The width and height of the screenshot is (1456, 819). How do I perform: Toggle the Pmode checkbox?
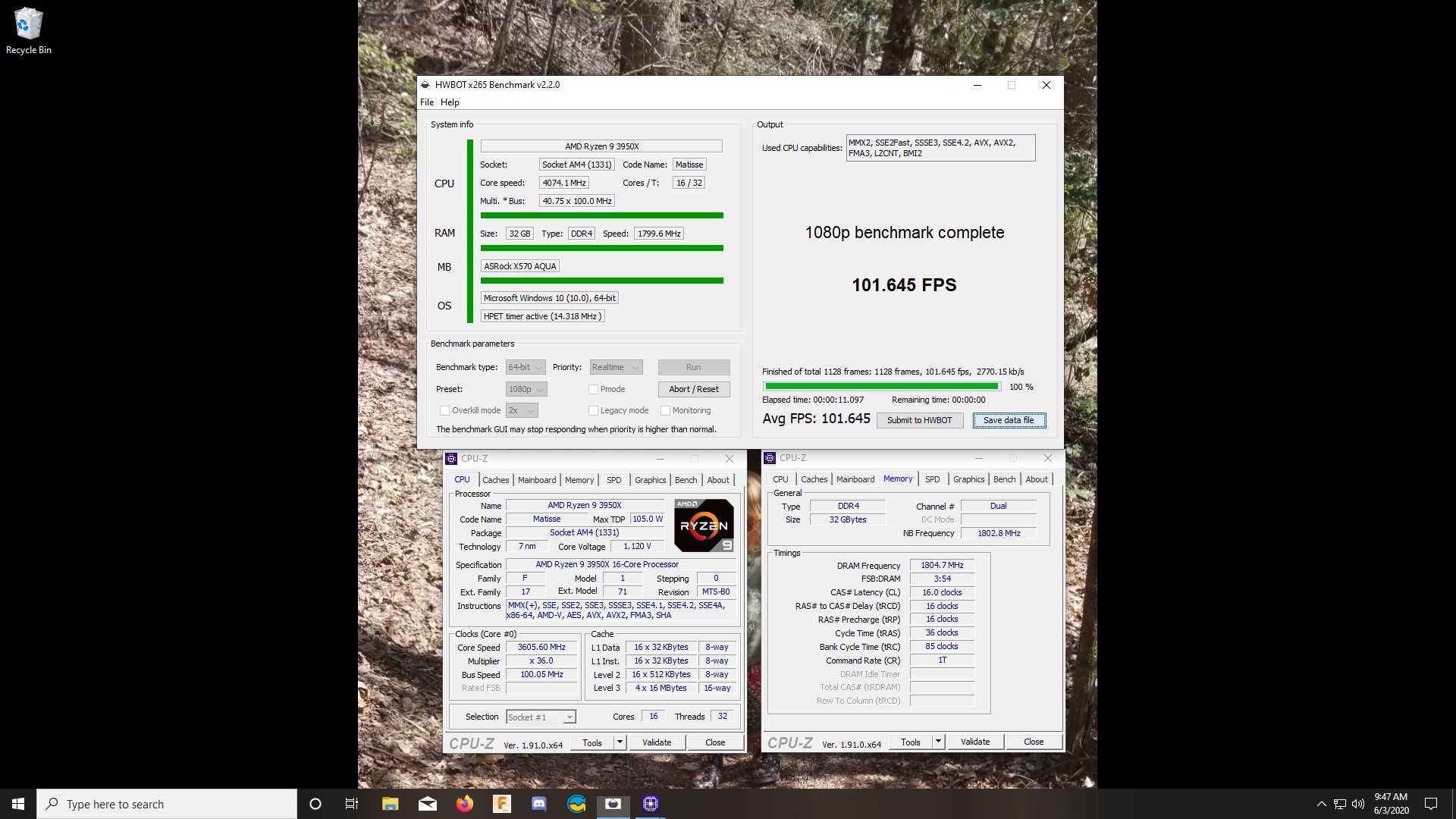pyautogui.click(x=593, y=389)
